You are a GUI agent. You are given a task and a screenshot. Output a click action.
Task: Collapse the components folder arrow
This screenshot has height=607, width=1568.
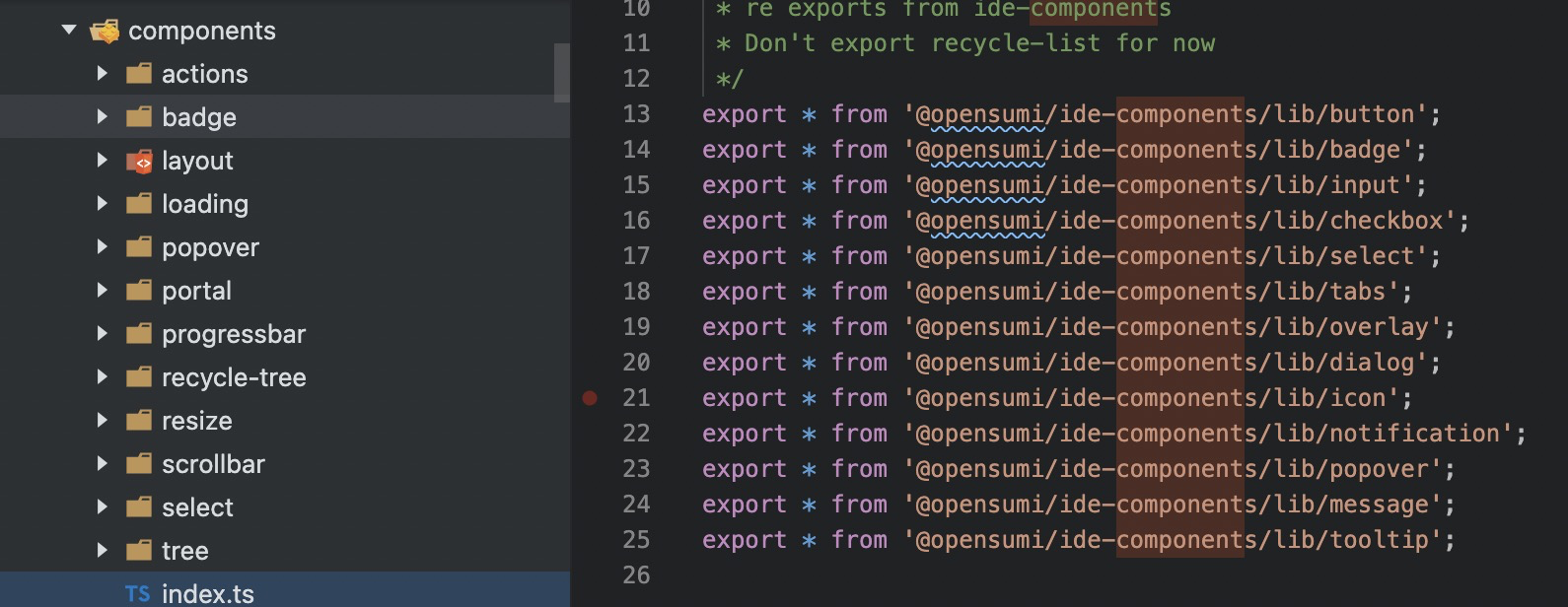(68, 31)
